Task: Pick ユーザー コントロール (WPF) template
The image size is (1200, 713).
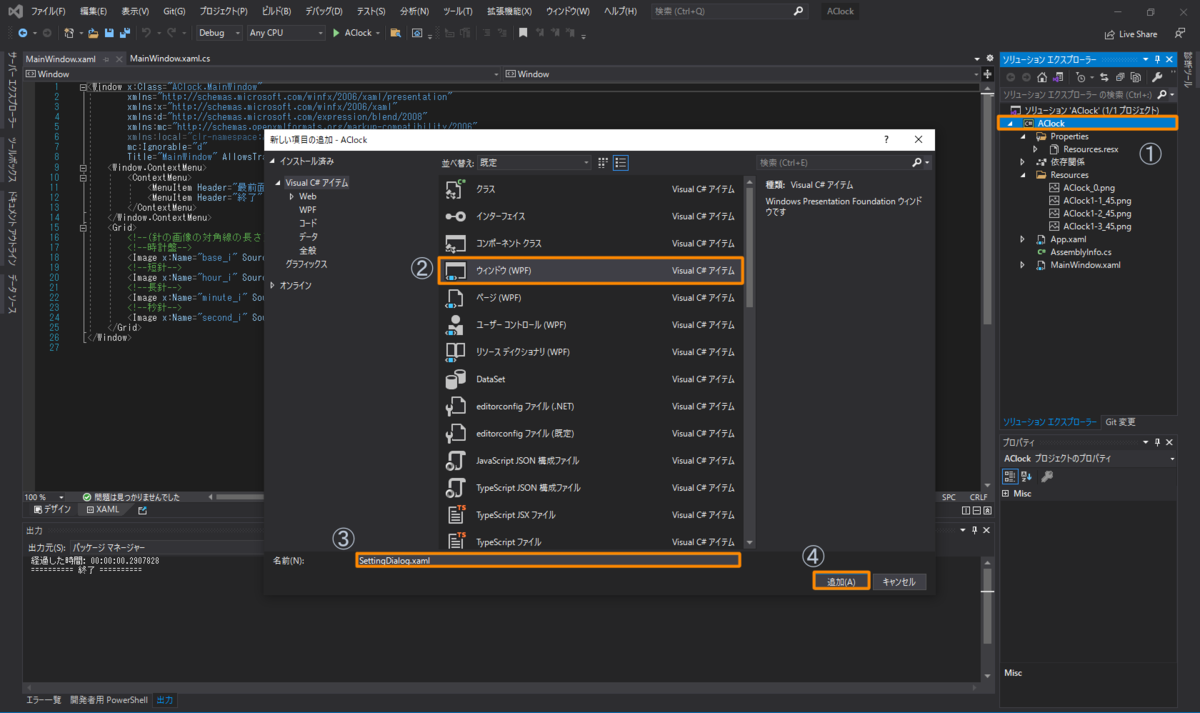Action: (x=591, y=325)
